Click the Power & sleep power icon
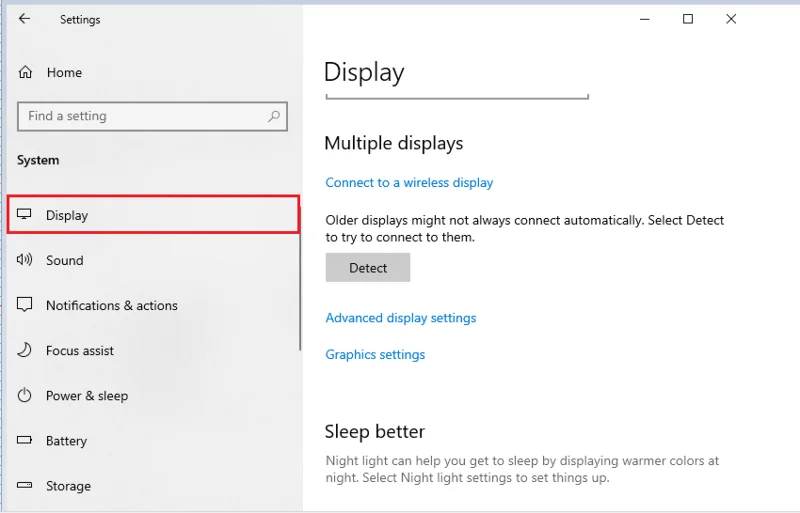Viewport: 800px width, 513px height. 24,395
